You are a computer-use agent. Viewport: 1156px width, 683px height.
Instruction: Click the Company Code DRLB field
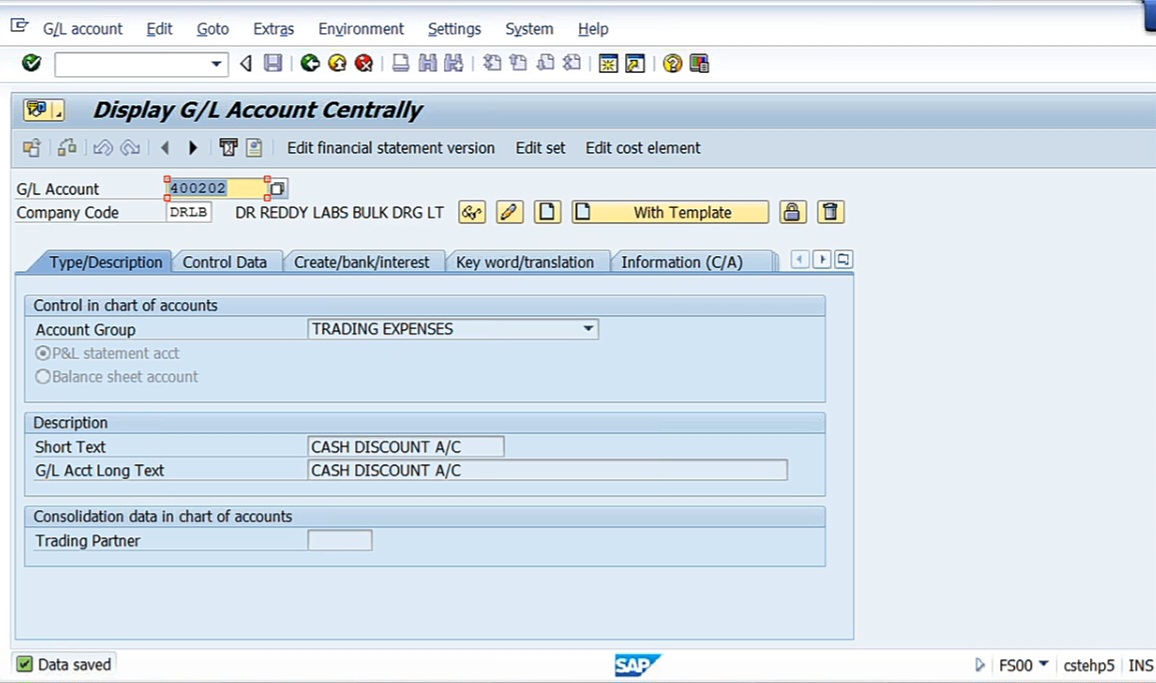click(x=189, y=212)
